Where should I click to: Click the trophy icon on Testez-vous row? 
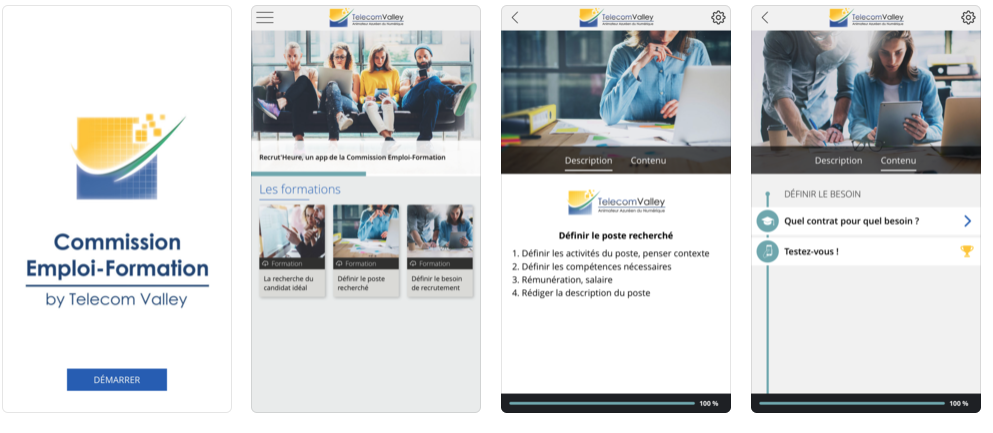[966, 251]
